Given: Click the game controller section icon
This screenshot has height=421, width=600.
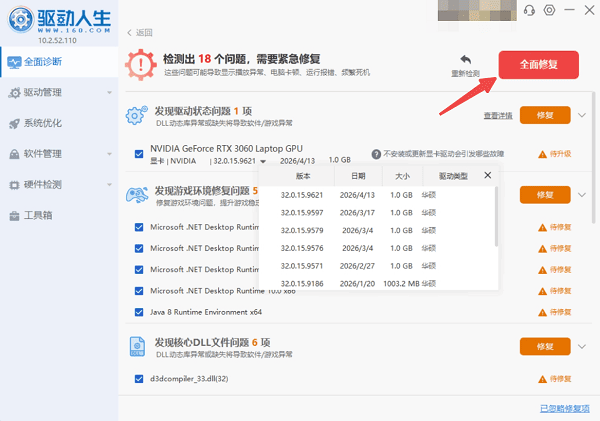Looking at the screenshot, I should pyautogui.click(x=137, y=195).
